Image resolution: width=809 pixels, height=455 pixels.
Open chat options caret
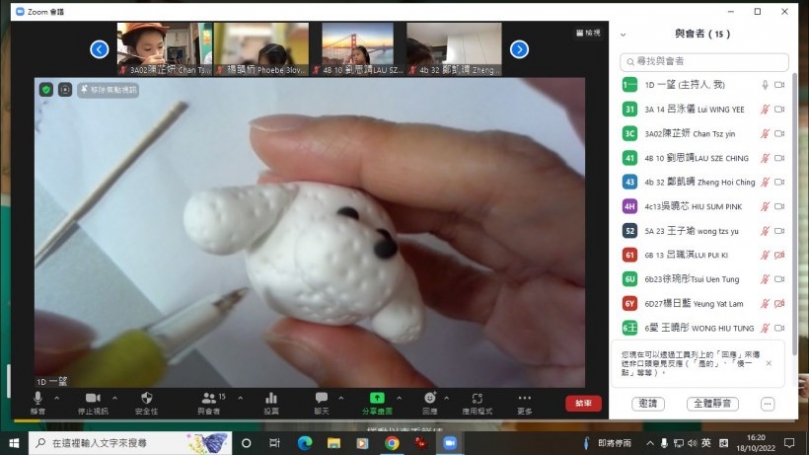(x=341, y=398)
